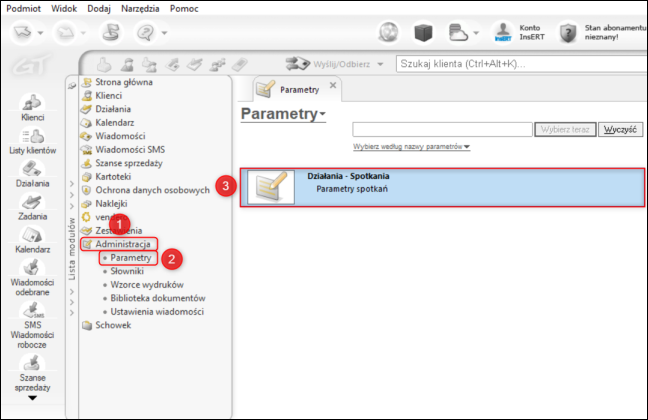Screen dimensions: 648x420
Task: Open Wiadomości odebrane shortcut
Action: pos(32,278)
